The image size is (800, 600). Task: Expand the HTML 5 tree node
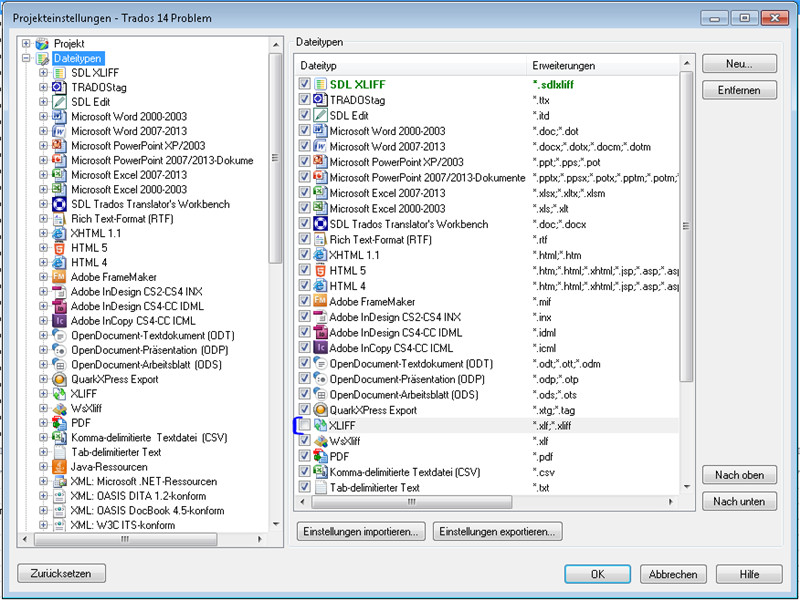coord(43,248)
